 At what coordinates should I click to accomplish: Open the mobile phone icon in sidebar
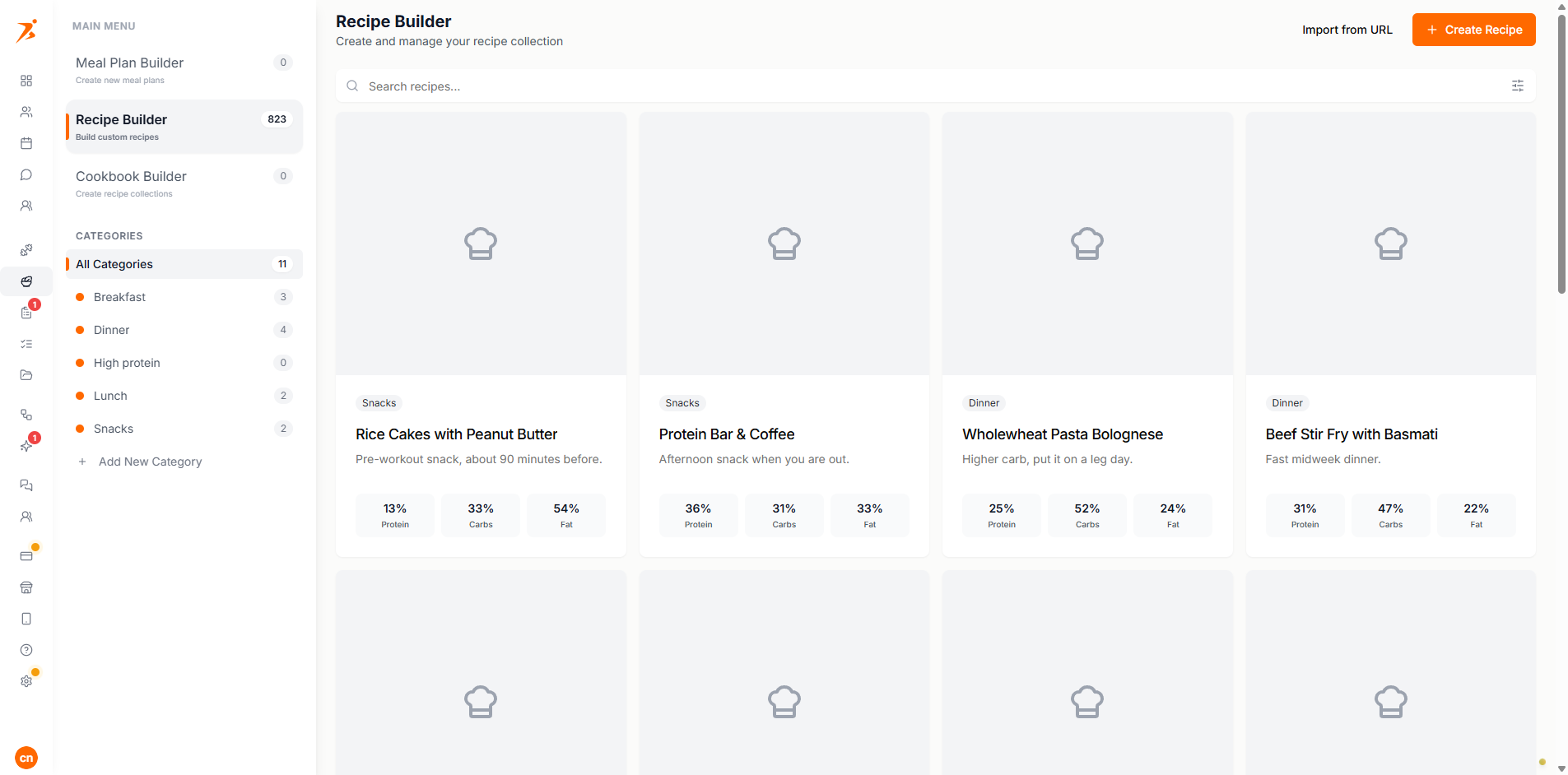tap(26, 619)
